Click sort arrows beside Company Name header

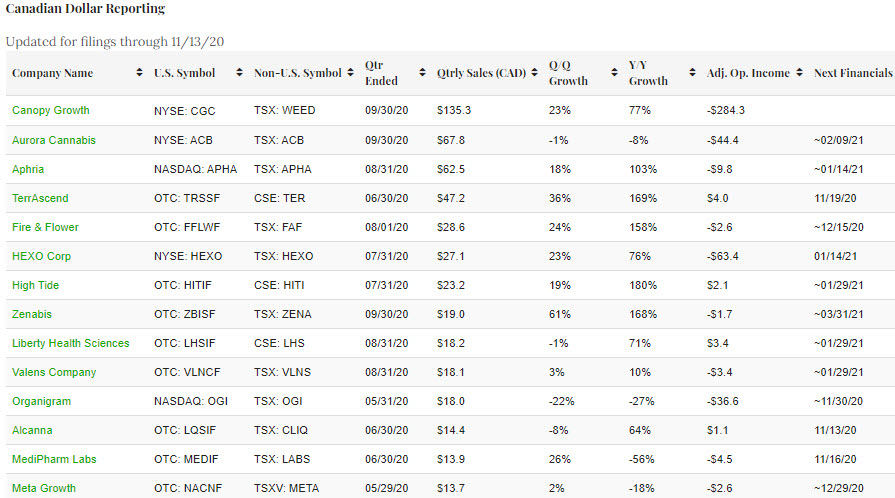138,74
